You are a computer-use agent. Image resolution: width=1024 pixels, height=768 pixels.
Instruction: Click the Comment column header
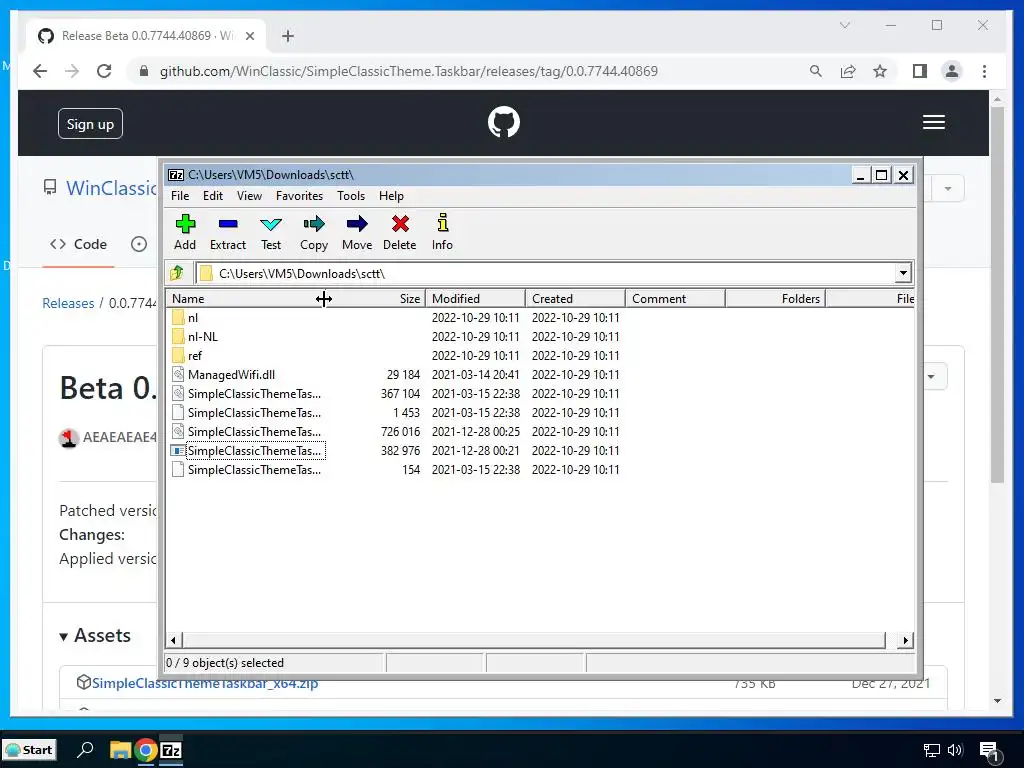[675, 298]
